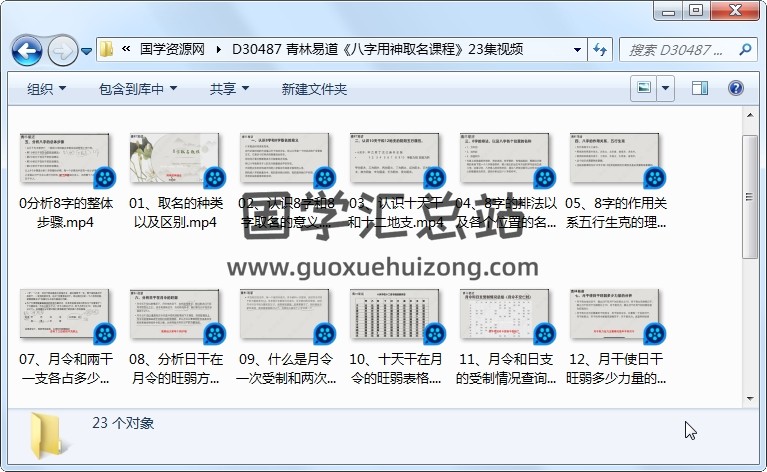Click the Back navigation arrow button

[26, 49]
